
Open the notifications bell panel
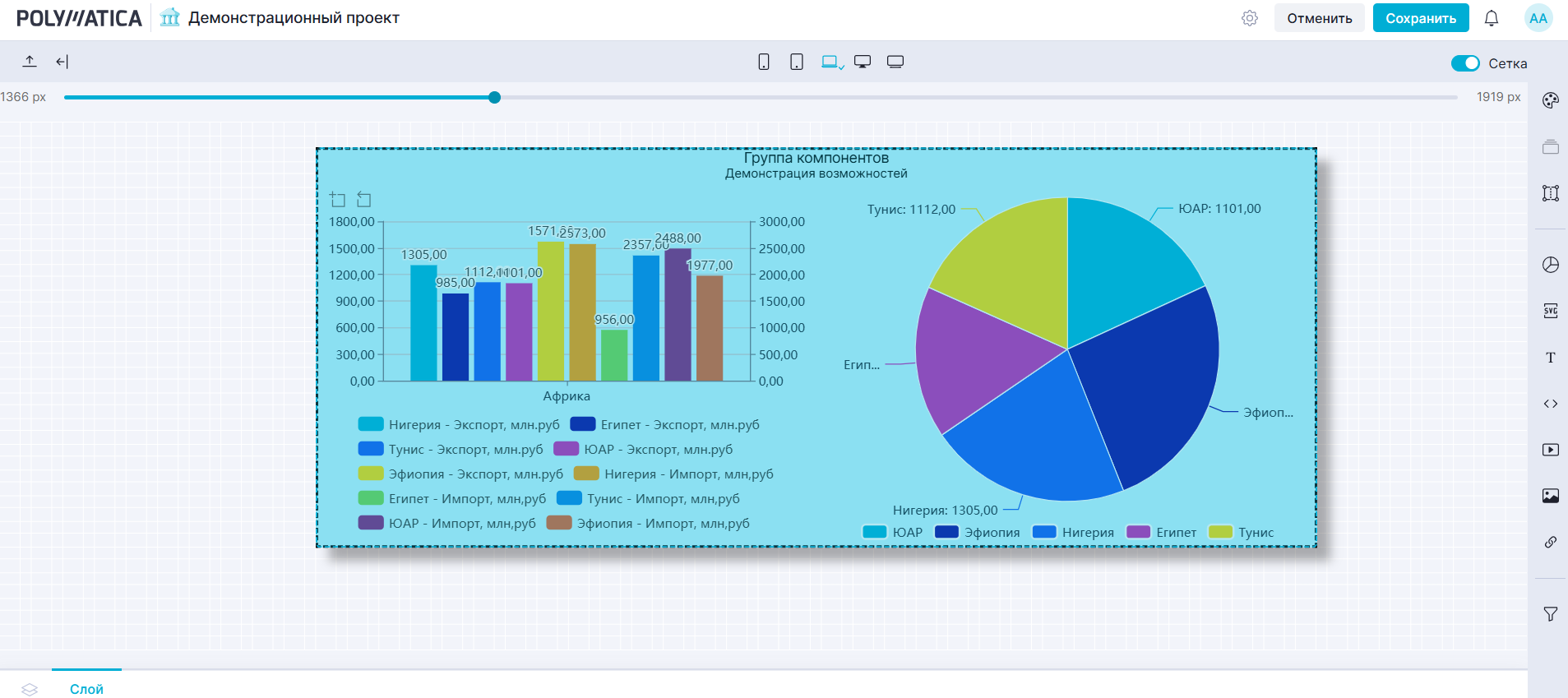(1491, 18)
